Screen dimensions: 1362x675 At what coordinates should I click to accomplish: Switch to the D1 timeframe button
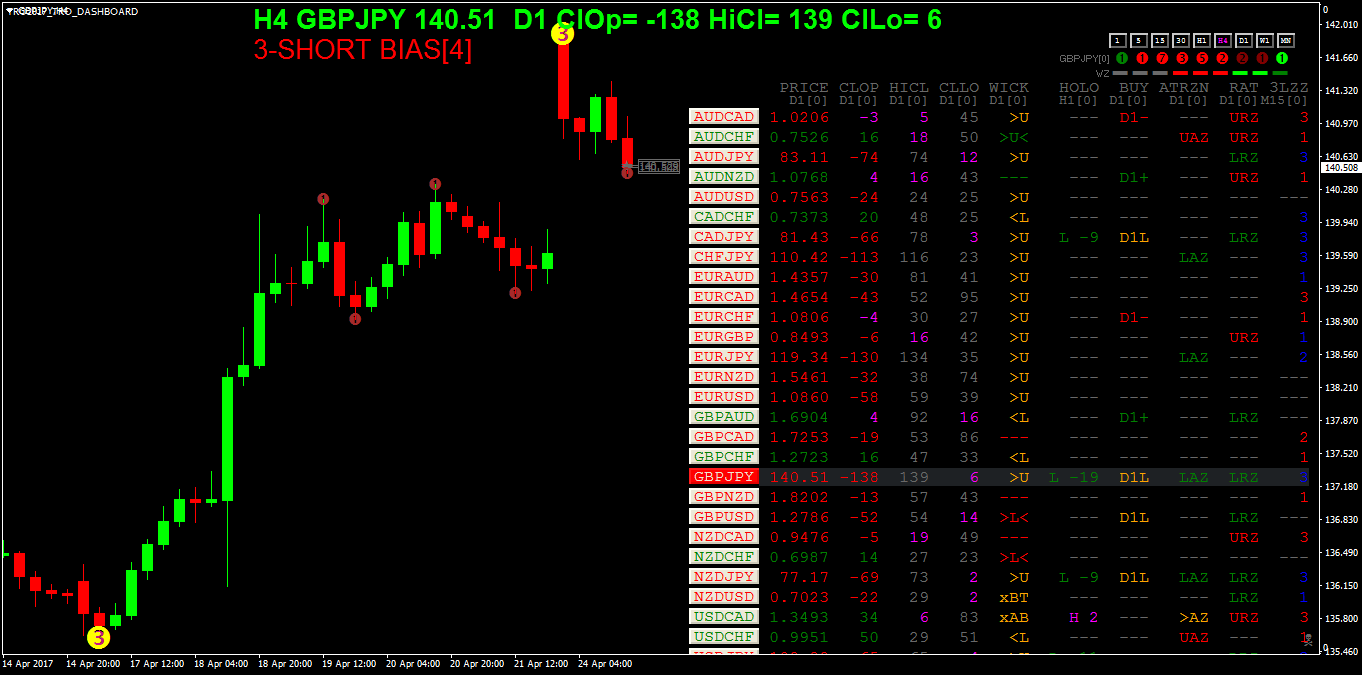coord(1243,40)
